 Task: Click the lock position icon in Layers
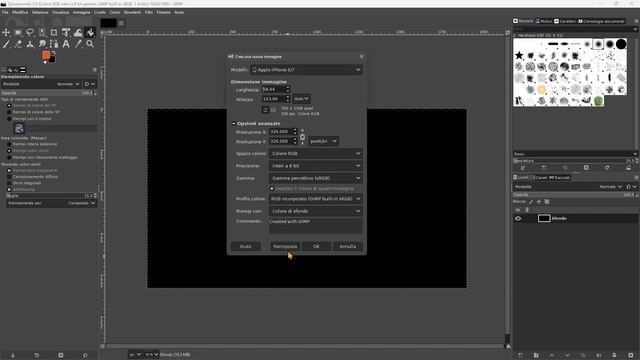[539, 202]
